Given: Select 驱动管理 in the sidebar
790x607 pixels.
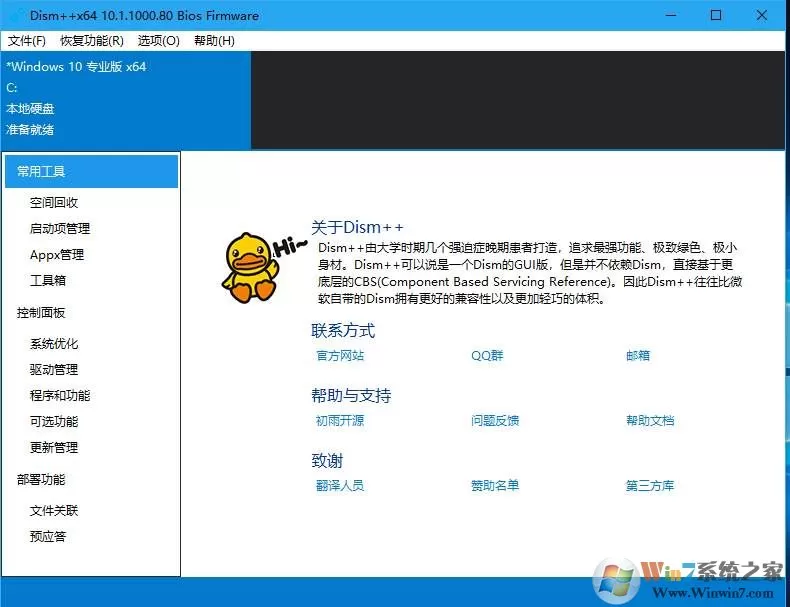Looking at the screenshot, I should pyautogui.click(x=54, y=370).
